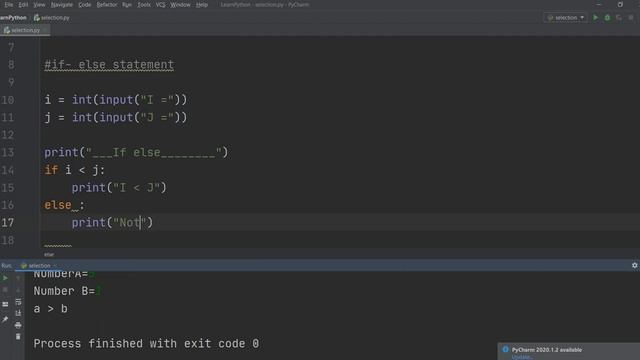
Task: Click the 'if i < j:' line
Action: (x=74, y=170)
